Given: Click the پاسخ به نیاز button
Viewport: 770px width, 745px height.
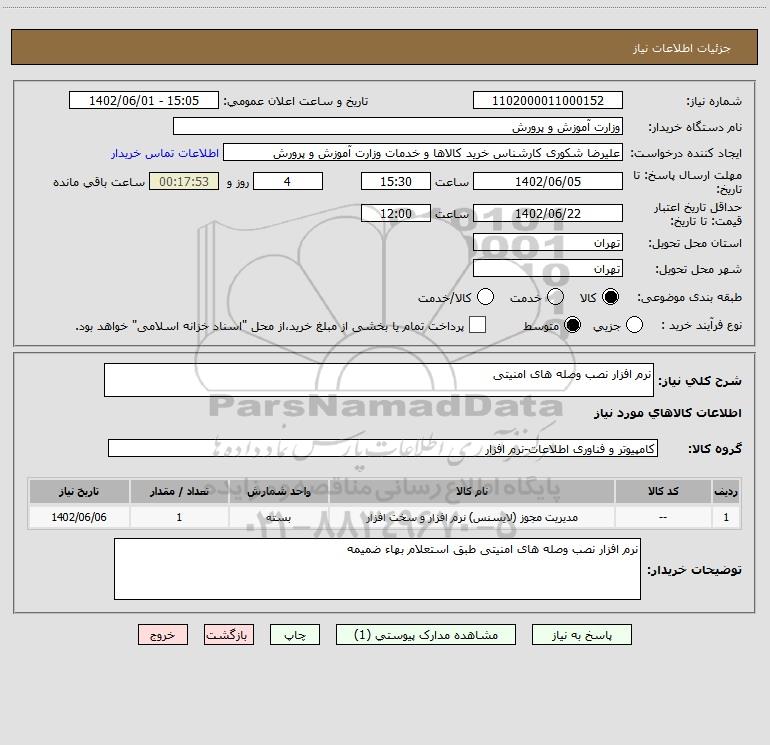Looking at the screenshot, I should pos(582,635).
